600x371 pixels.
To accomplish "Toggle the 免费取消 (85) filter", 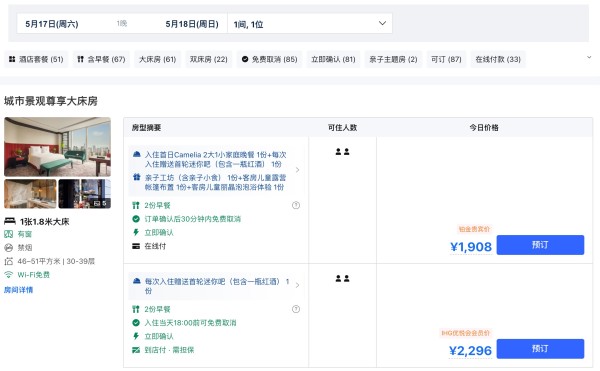I will click(x=269, y=59).
